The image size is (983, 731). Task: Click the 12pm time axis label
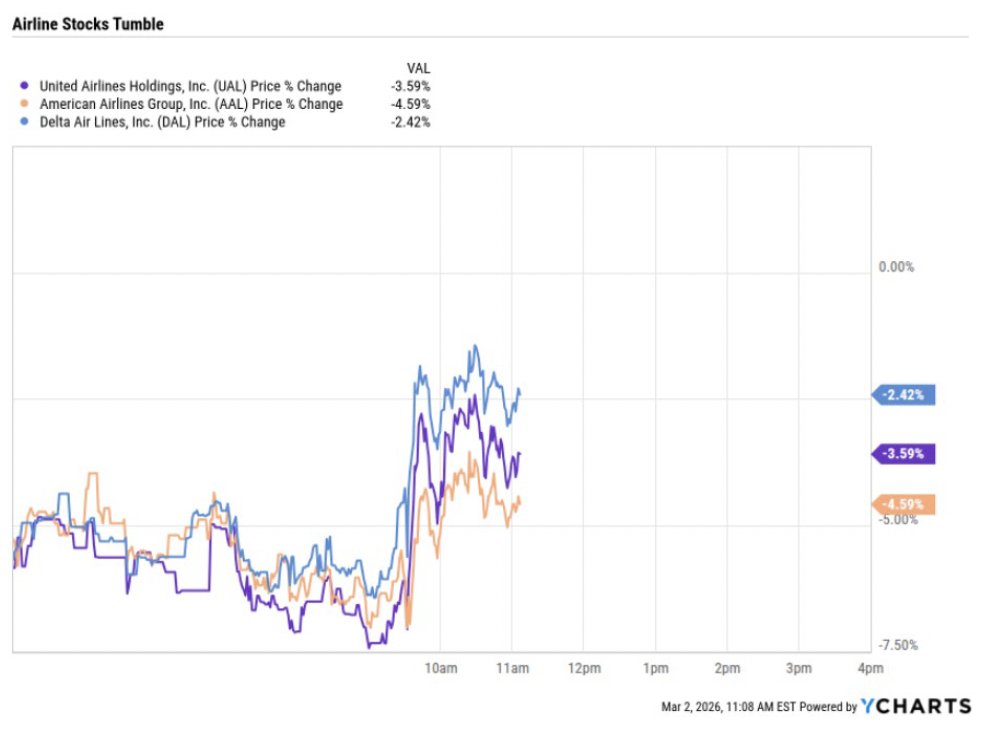[x=583, y=667]
